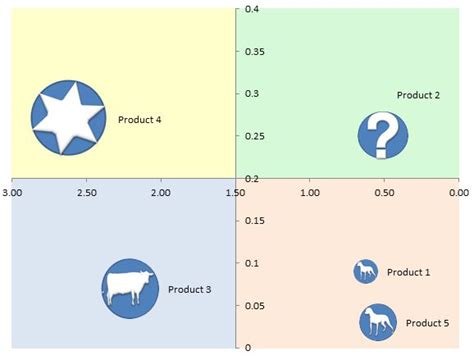Click the Product 2 data label

418,95
